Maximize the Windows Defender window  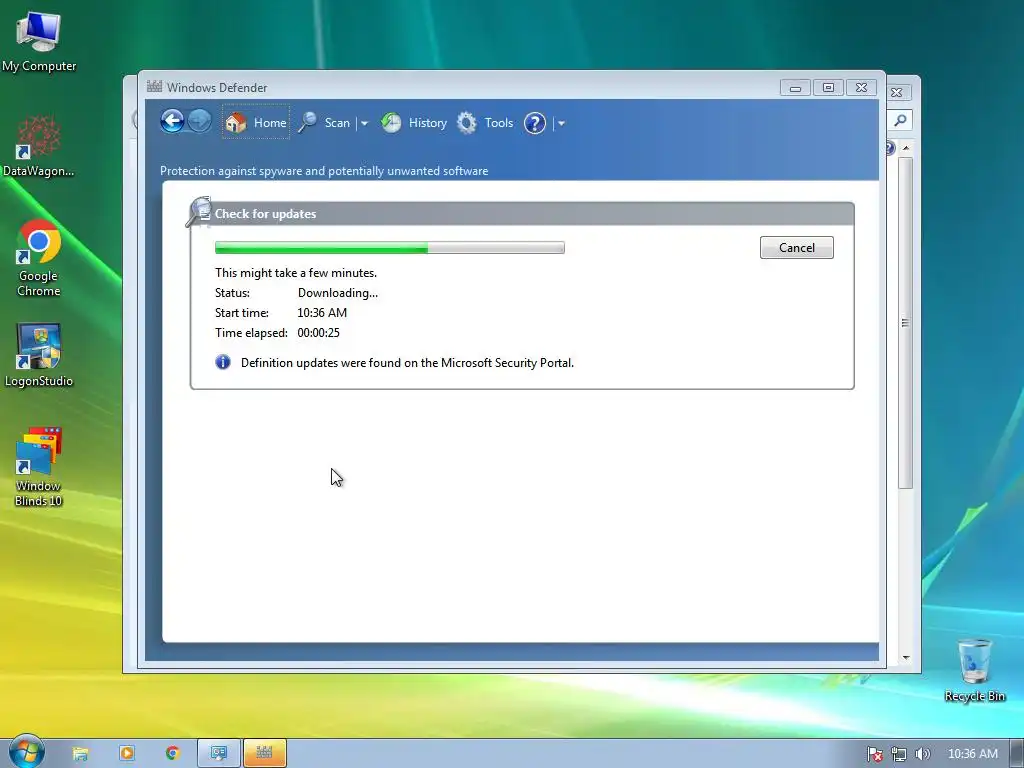click(828, 88)
